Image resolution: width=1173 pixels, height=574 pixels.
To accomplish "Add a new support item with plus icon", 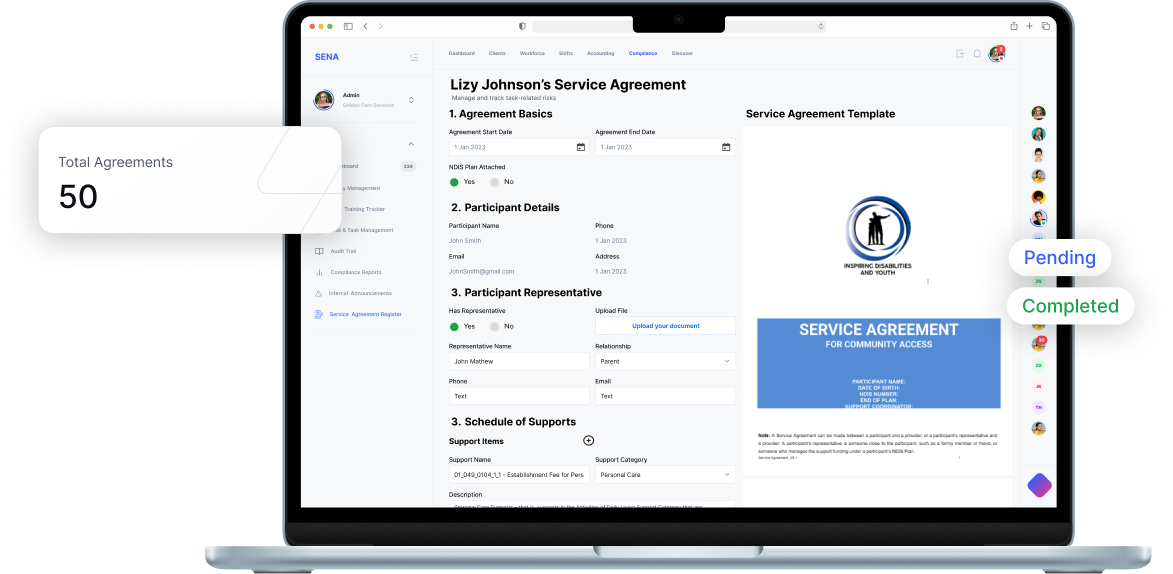I will pos(588,441).
